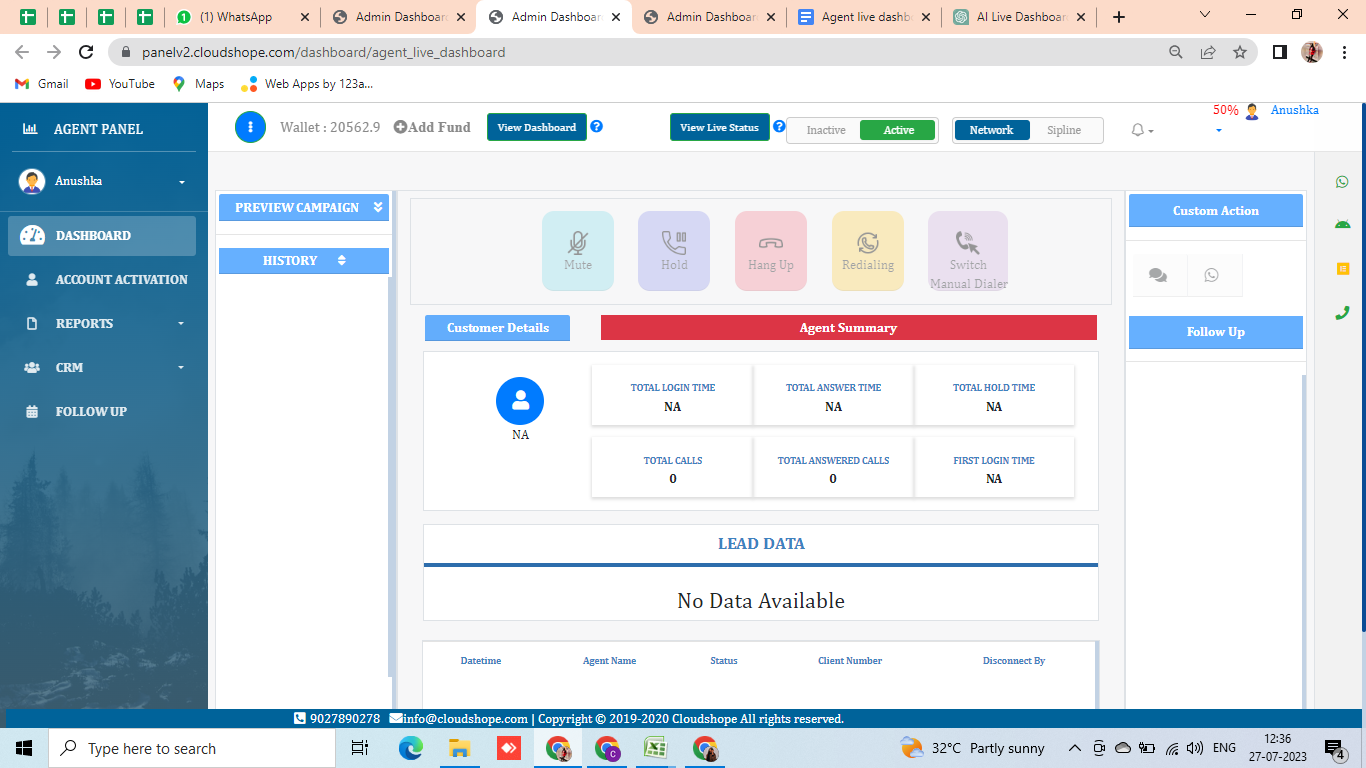Switch to Manual Dialer
Screen dimensions: 1366x768
(966, 250)
